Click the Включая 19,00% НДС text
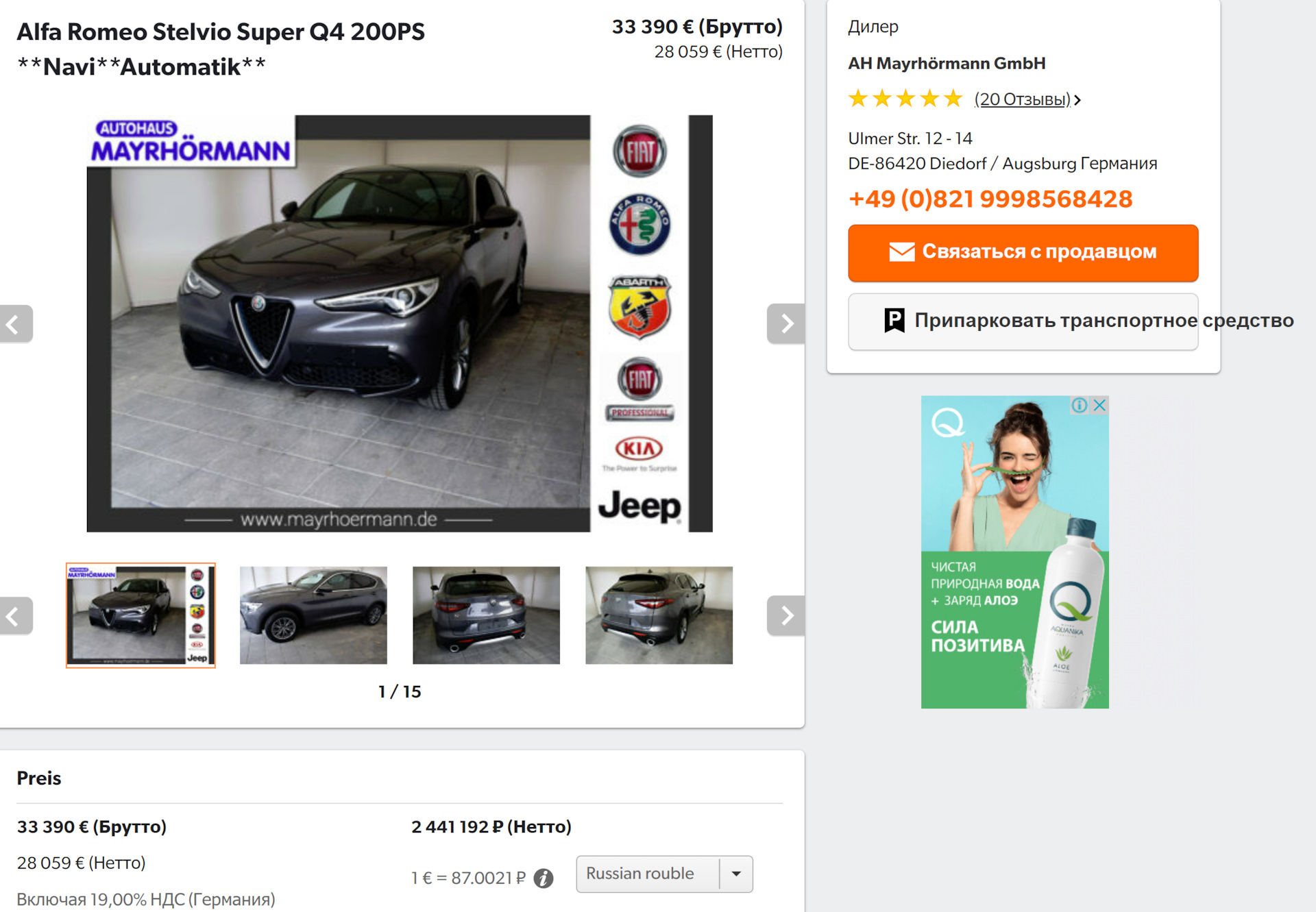Screen dimensions: 1316x912 [x=146, y=899]
